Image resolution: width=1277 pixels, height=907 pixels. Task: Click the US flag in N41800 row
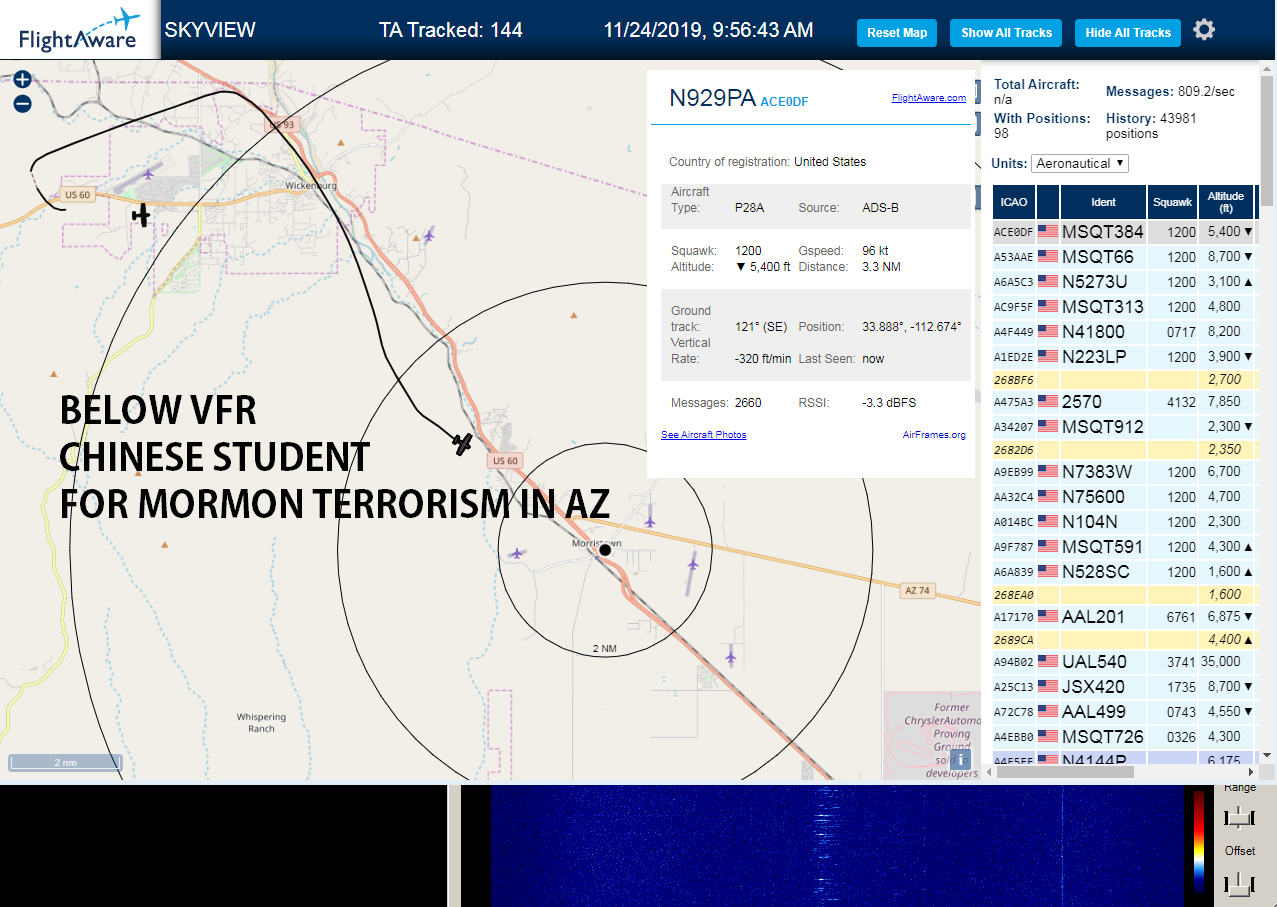[1048, 332]
